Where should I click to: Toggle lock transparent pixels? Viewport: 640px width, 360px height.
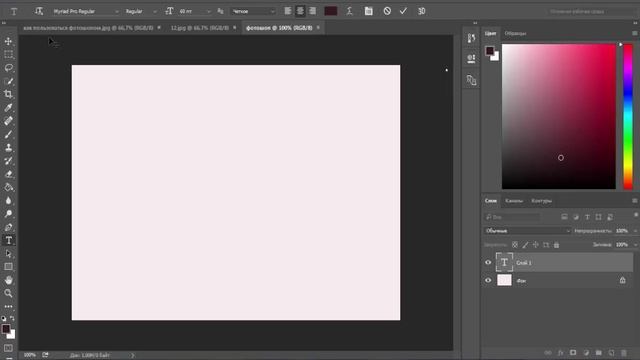click(515, 245)
